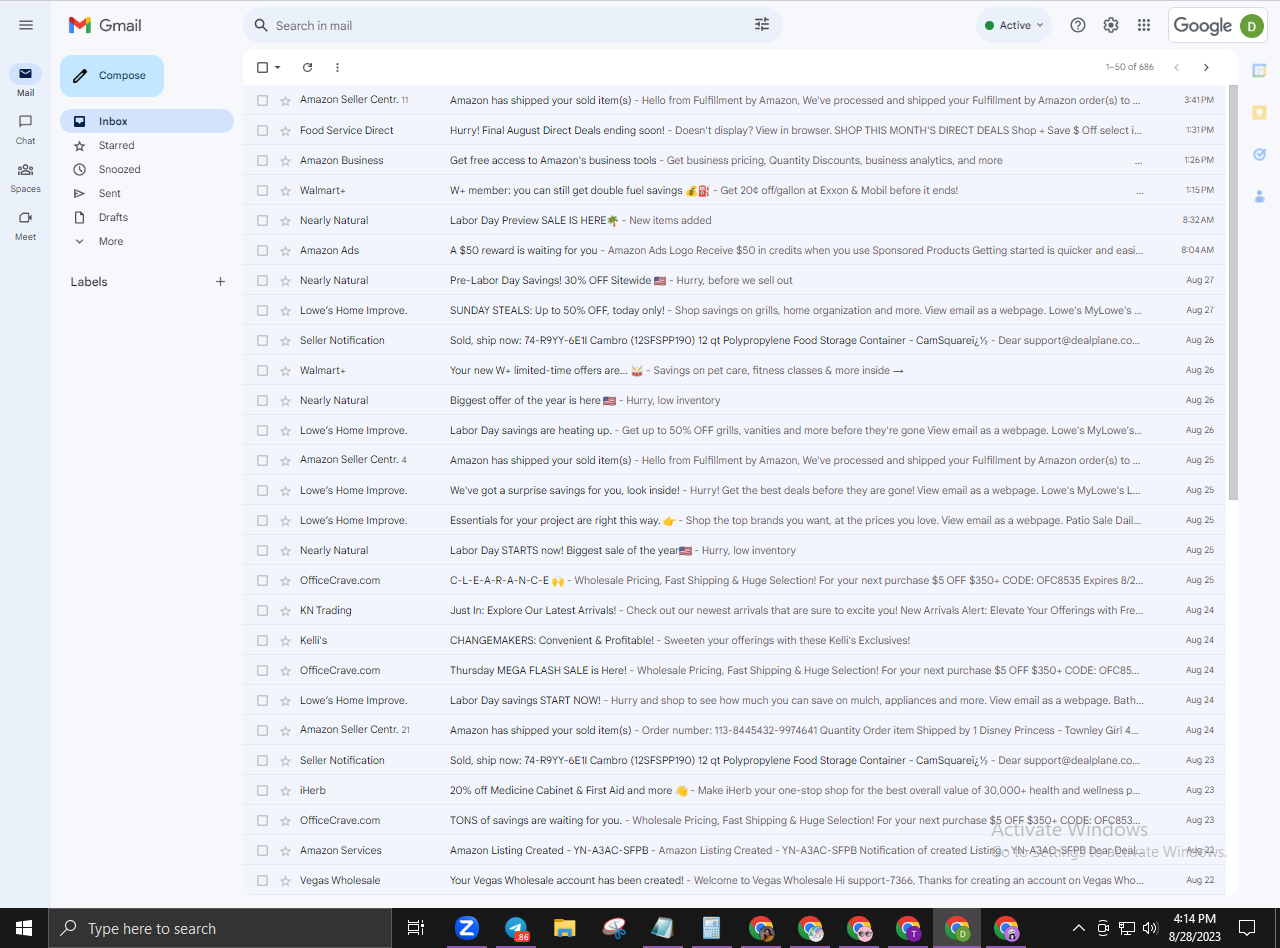Focus Windows Type here to search box
The width and height of the screenshot is (1280, 948).
click(220, 928)
